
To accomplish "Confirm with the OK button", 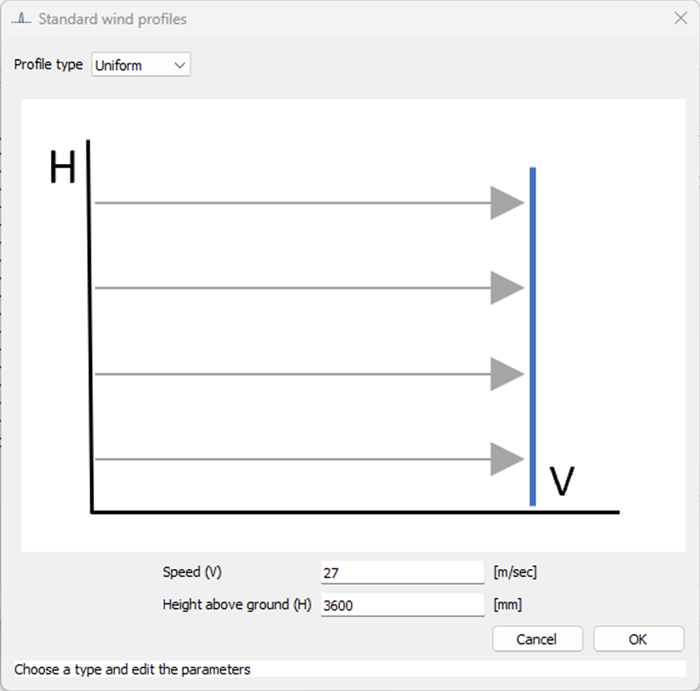I will 638,639.
